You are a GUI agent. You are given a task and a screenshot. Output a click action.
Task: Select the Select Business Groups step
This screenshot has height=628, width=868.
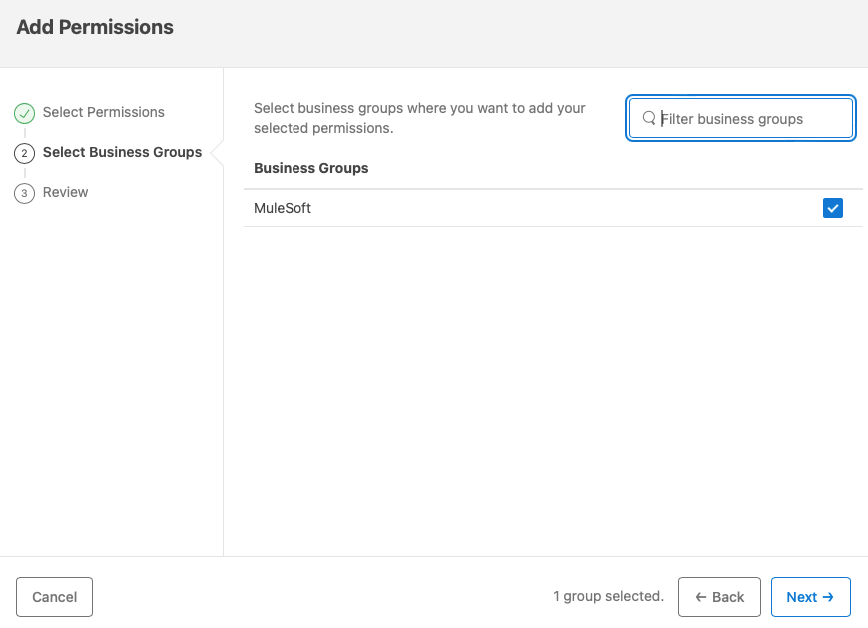pyautogui.click(x=122, y=152)
